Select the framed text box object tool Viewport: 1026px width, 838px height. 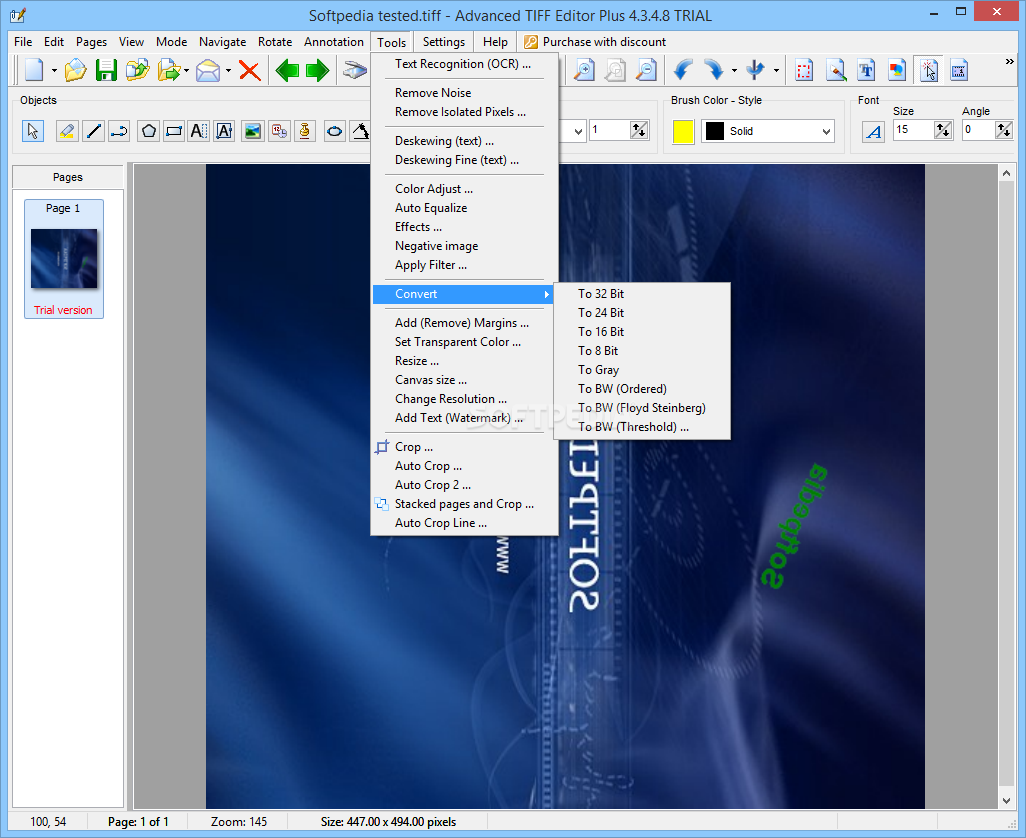pos(224,131)
